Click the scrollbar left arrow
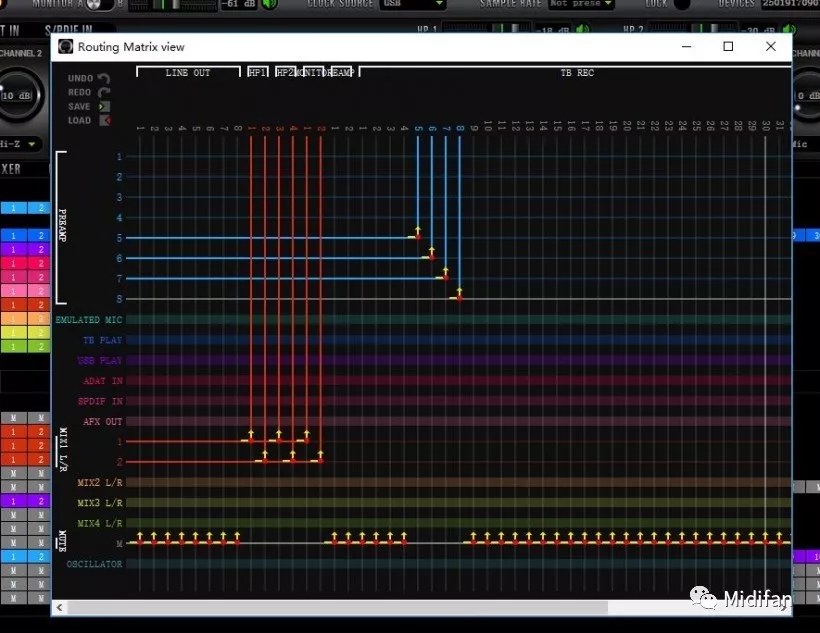Screen dimensions: 820x633 [60, 607]
